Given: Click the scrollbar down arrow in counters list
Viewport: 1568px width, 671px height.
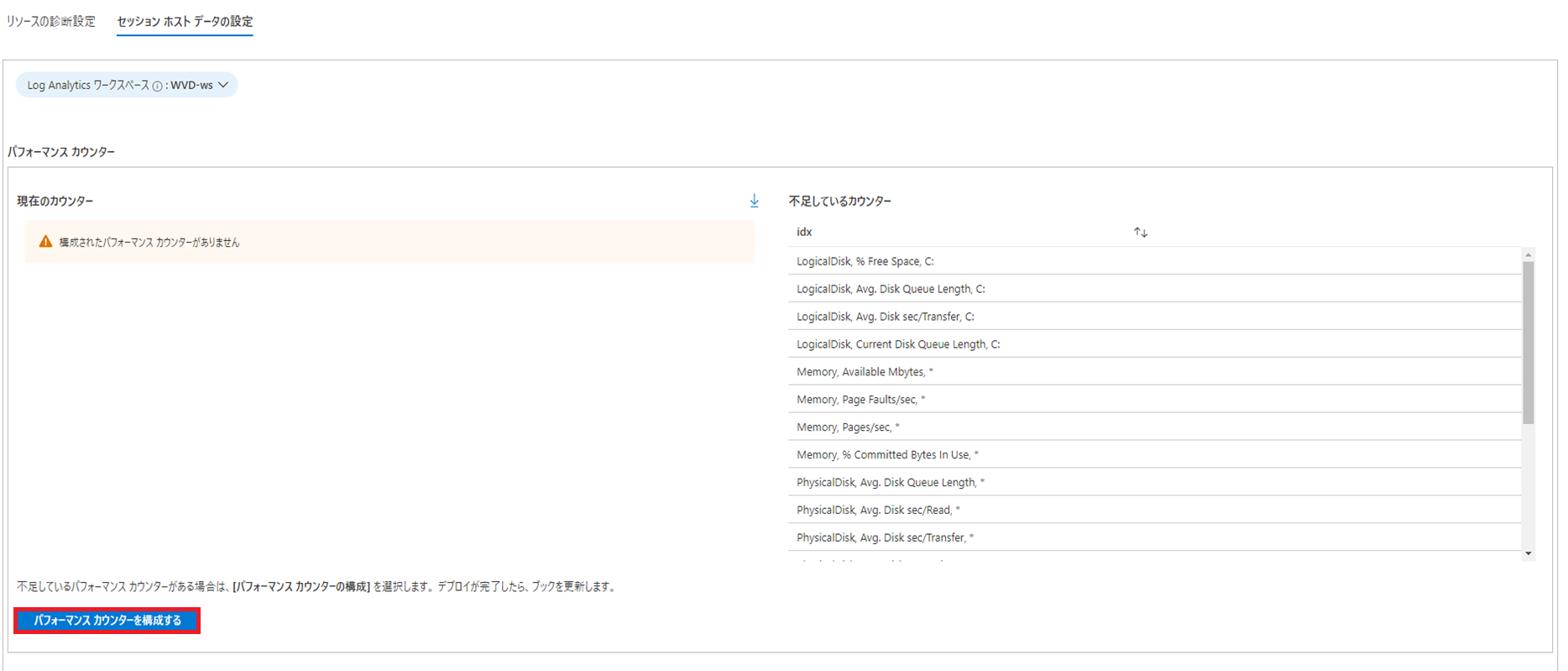Looking at the screenshot, I should (1528, 553).
